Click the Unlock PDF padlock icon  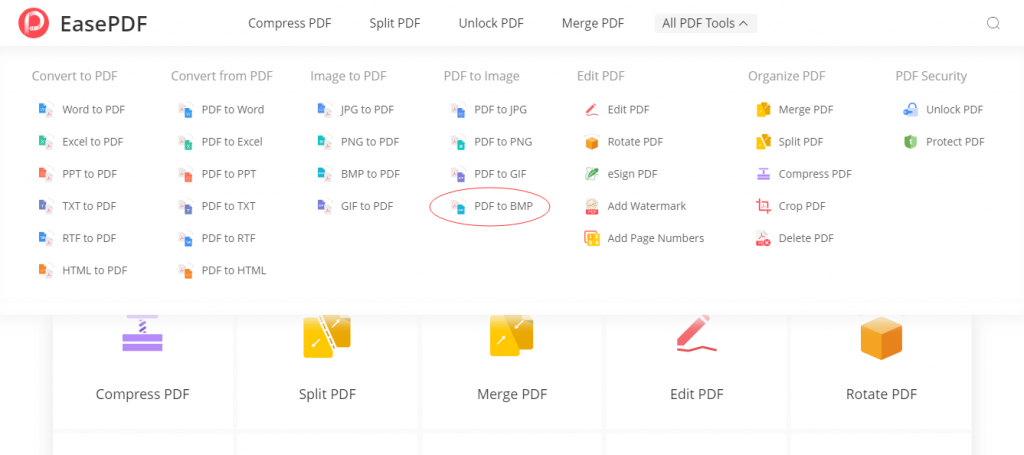tap(910, 110)
